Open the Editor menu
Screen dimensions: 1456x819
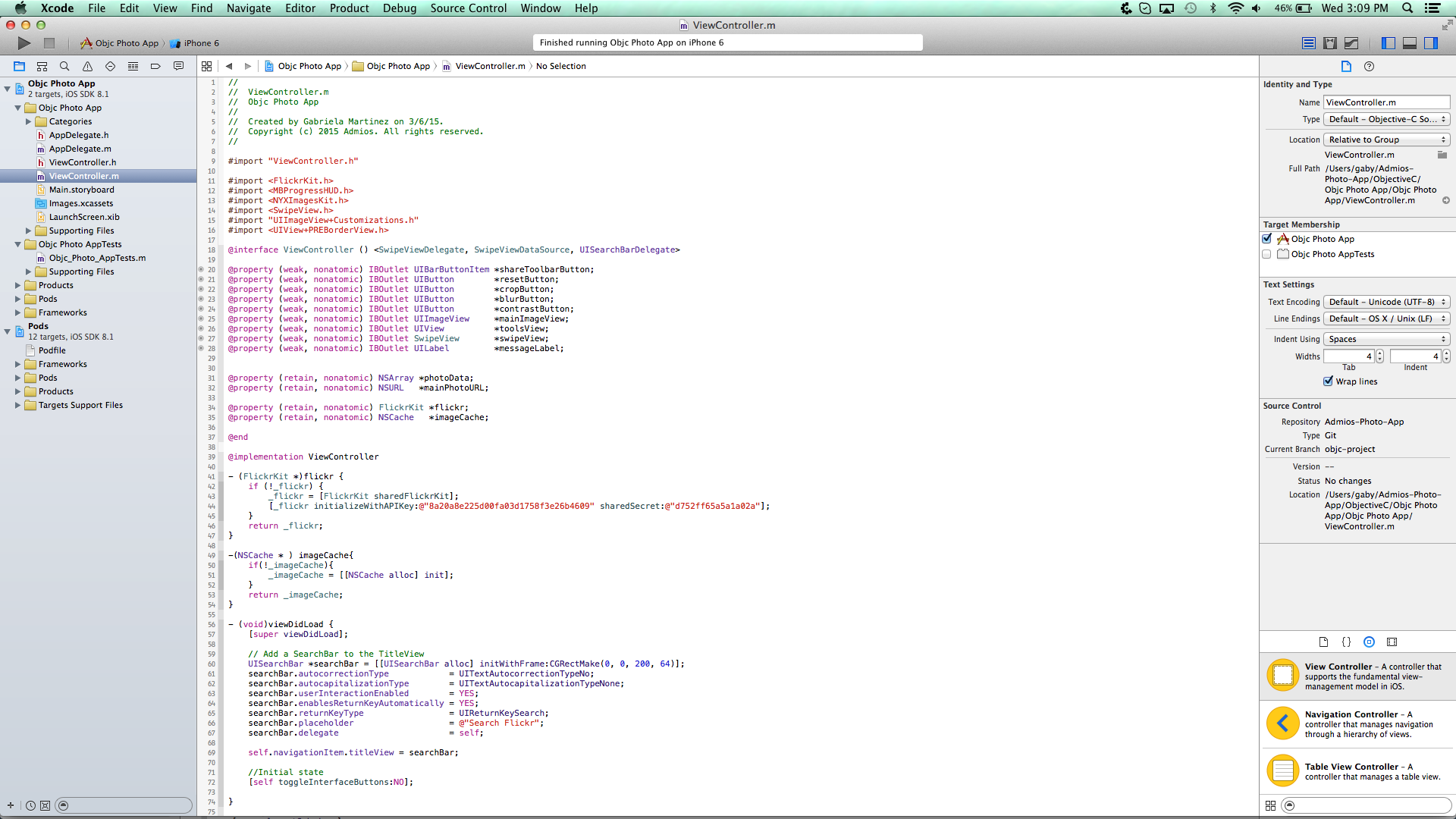click(x=300, y=8)
